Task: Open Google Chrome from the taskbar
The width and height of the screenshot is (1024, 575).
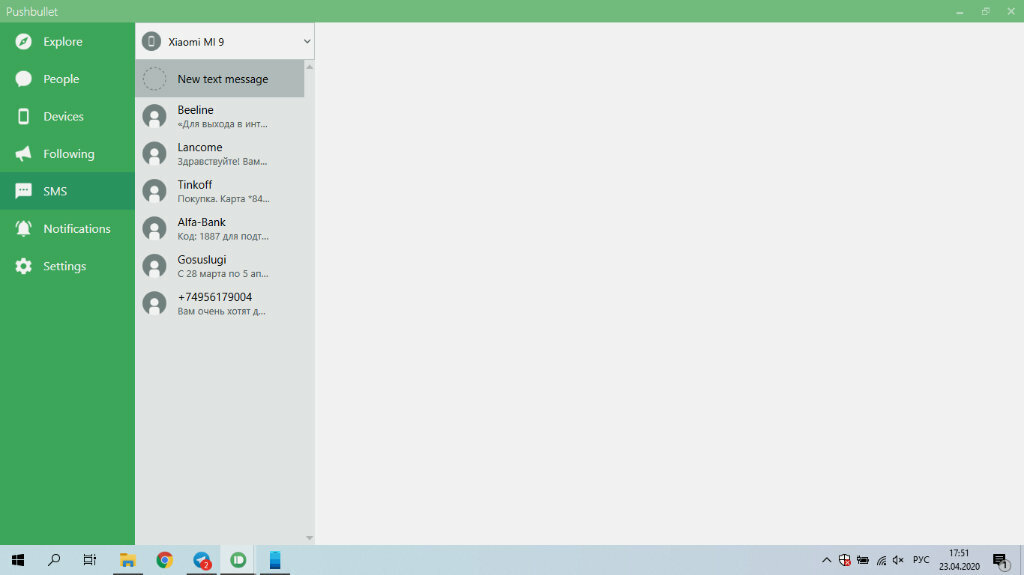Action: tap(165, 560)
